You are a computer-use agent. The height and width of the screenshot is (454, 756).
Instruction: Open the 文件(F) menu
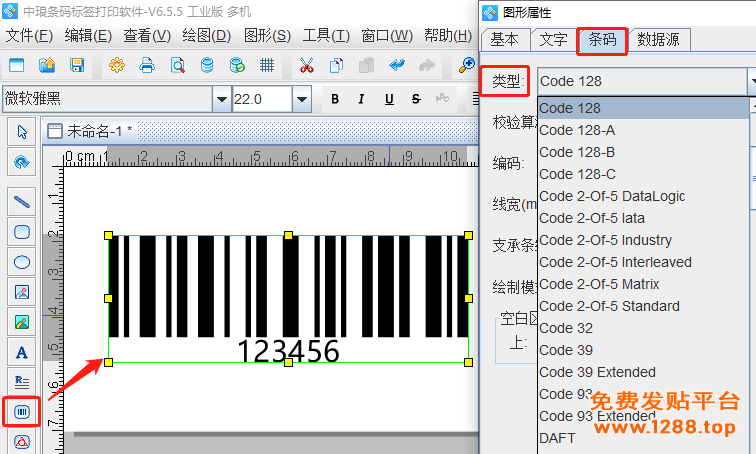29,36
